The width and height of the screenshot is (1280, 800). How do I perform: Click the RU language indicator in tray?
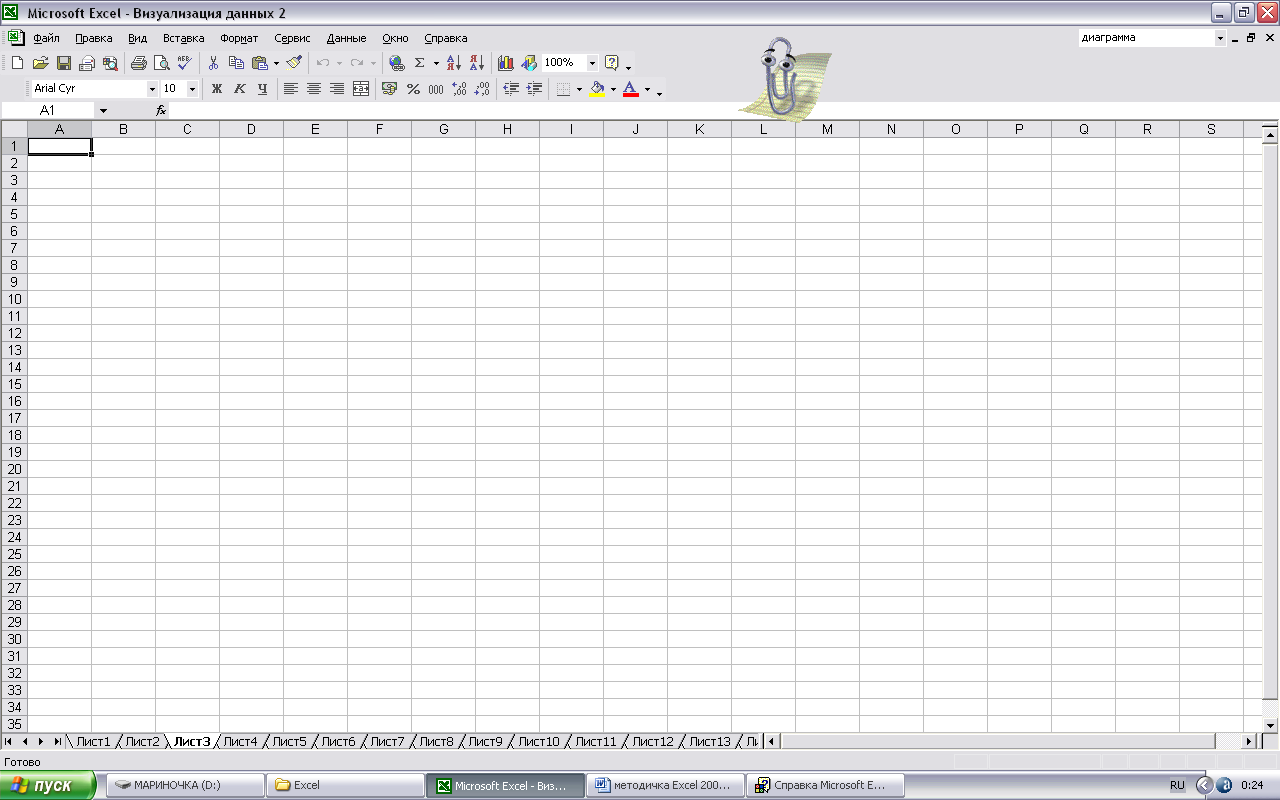[1177, 786]
